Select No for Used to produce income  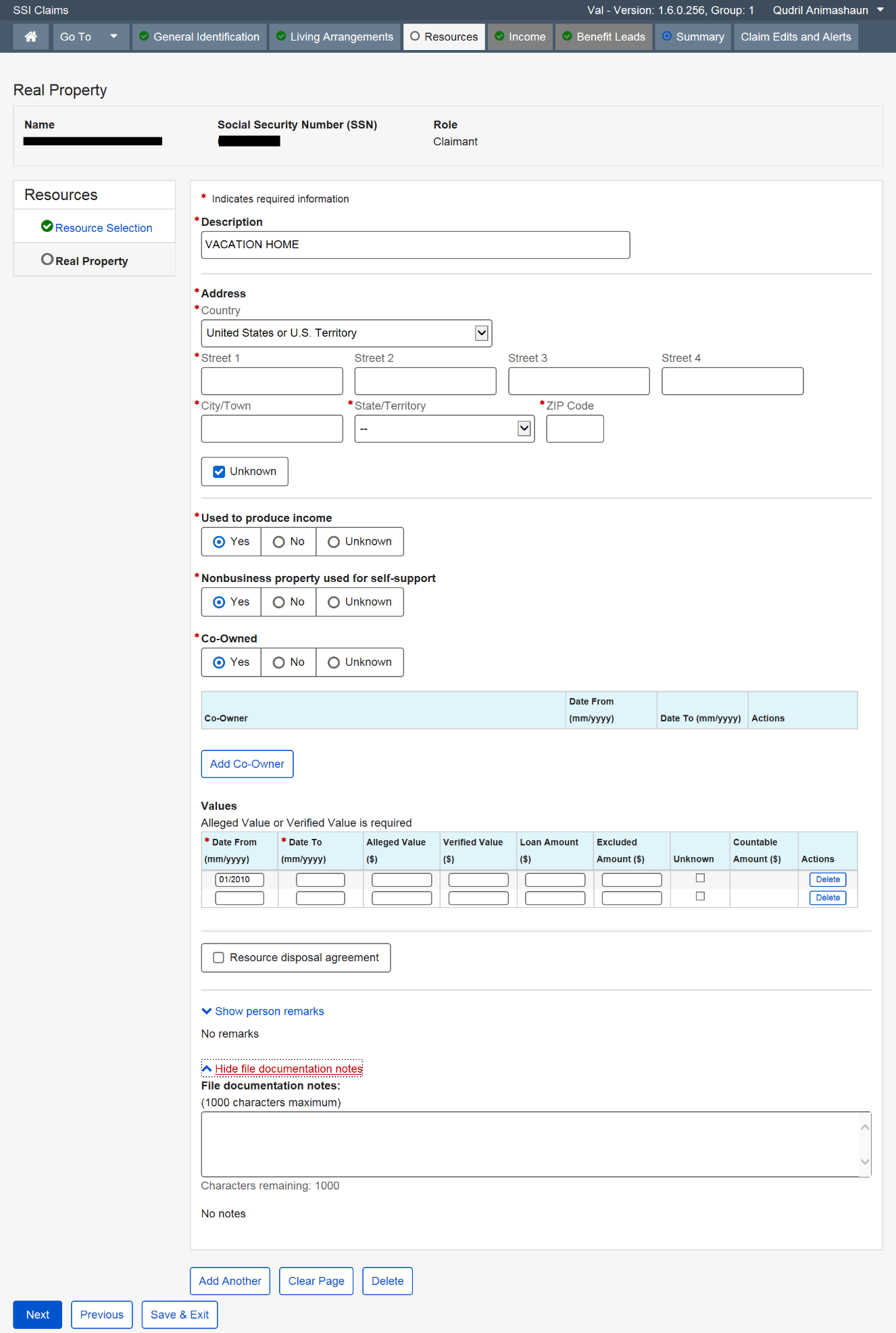tap(279, 542)
